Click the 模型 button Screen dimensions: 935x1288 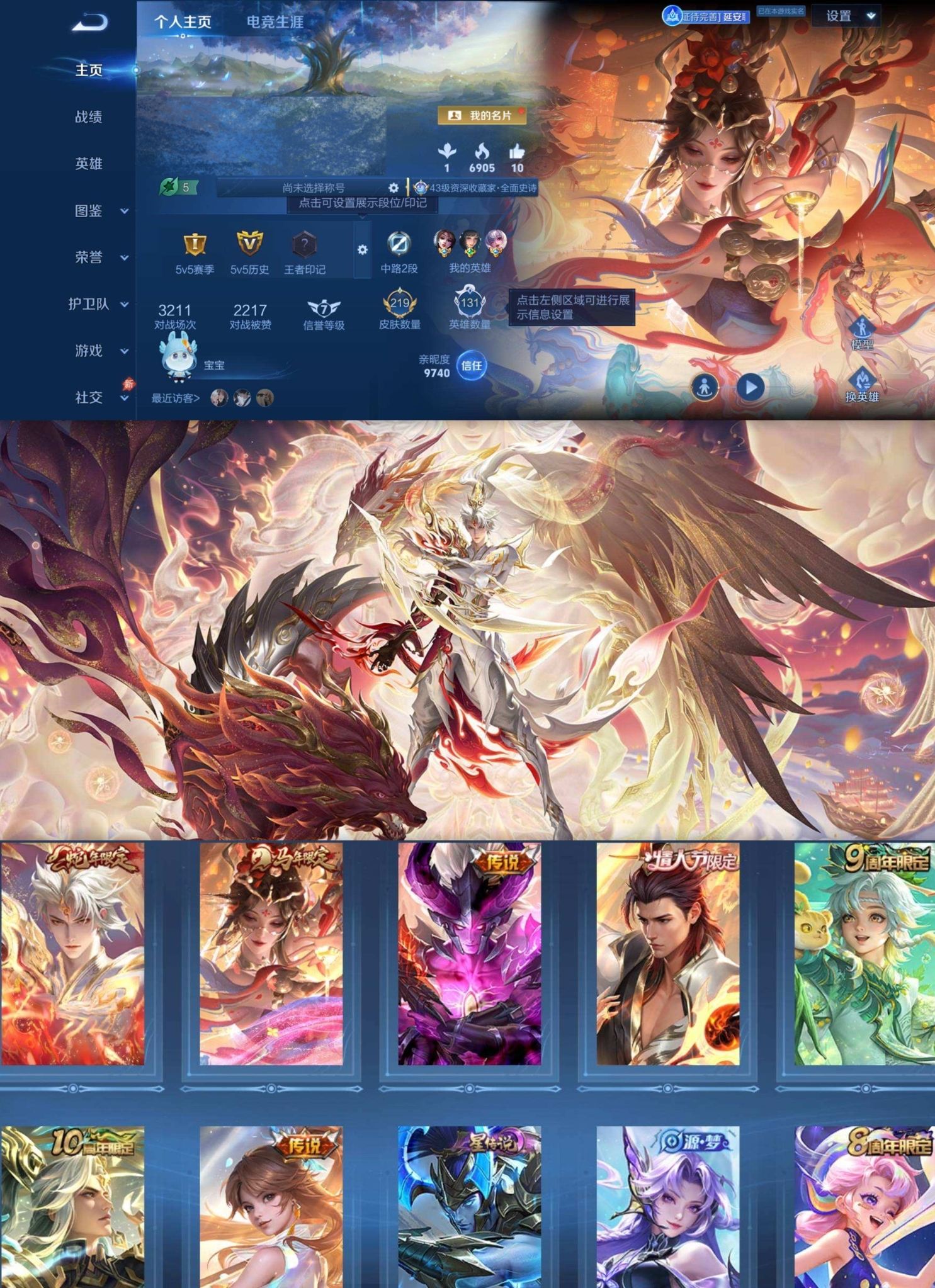[862, 334]
